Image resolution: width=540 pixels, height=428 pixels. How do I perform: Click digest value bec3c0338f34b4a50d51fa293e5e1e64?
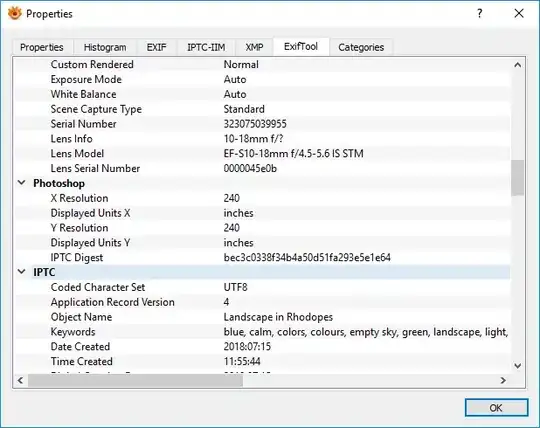tap(307, 258)
